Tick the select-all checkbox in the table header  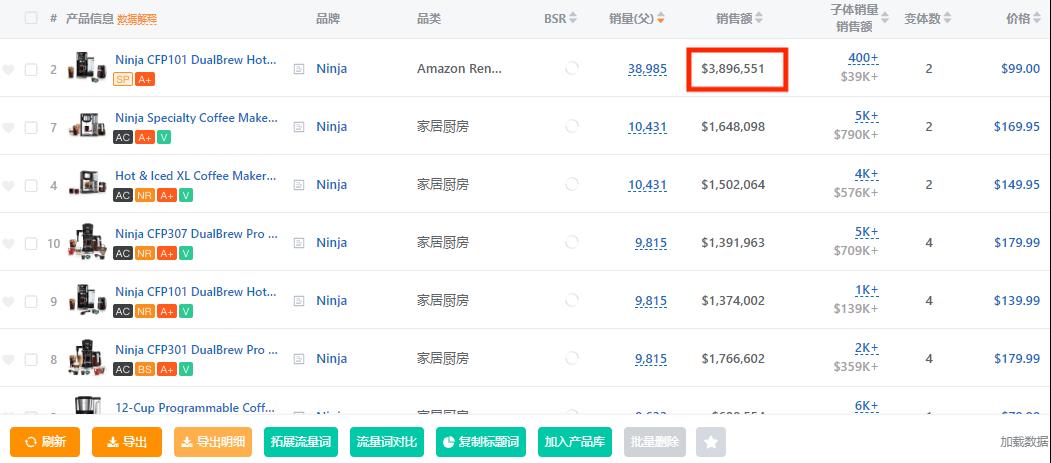point(31,18)
